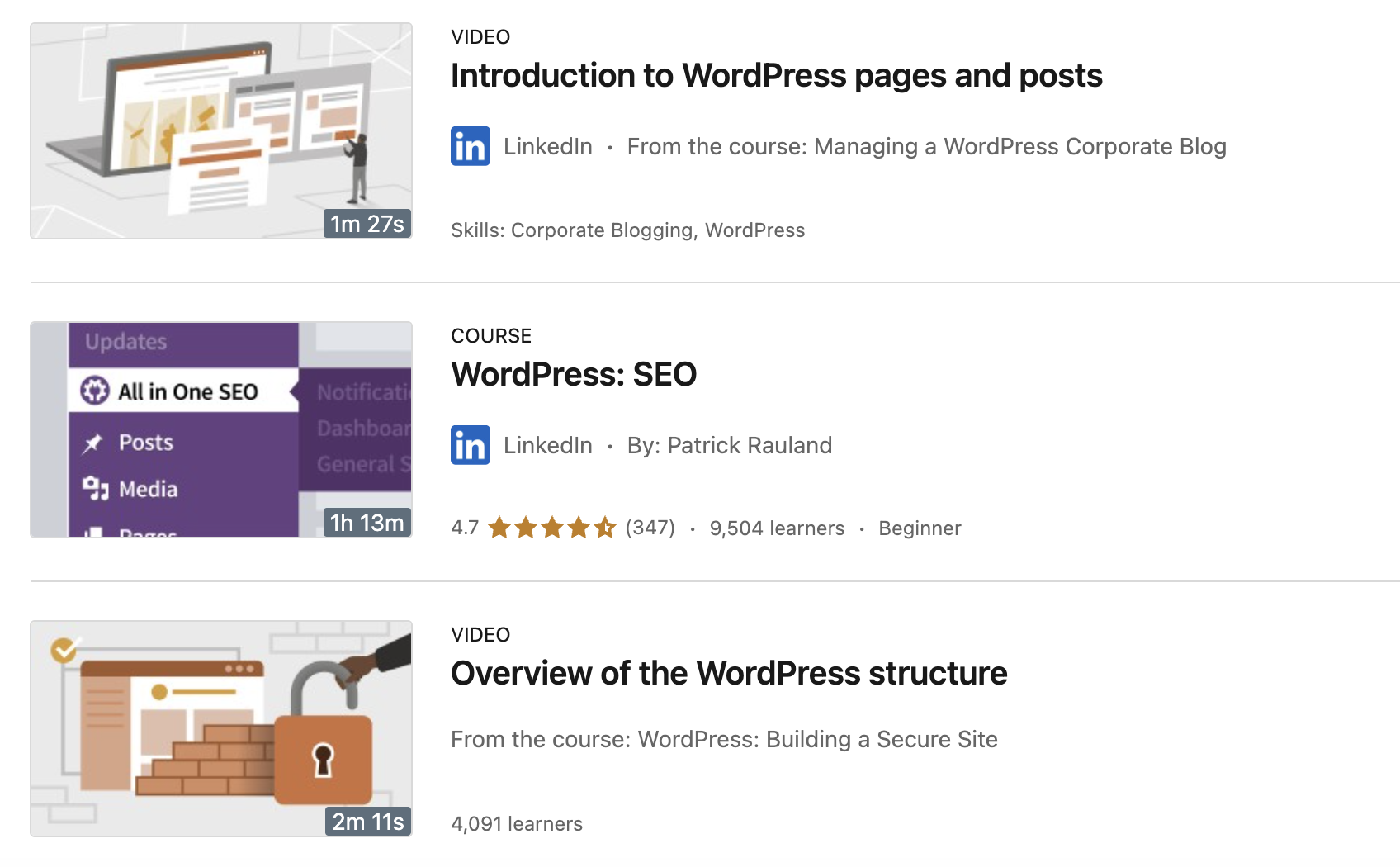This screenshot has width=1400, height=867.
Task: Click the (347) reviews count
Action: (650, 528)
